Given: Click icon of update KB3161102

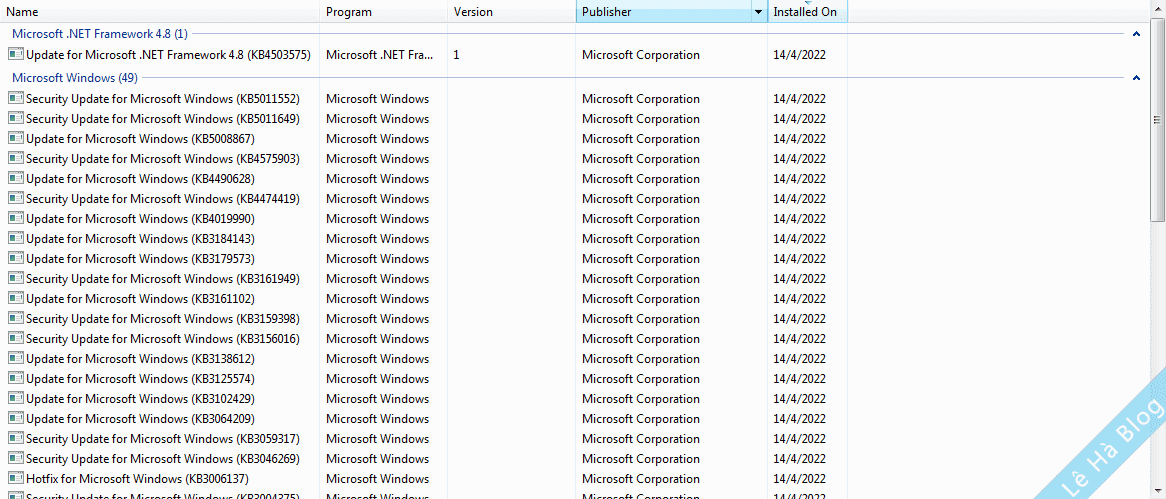Looking at the screenshot, I should tap(15, 298).
